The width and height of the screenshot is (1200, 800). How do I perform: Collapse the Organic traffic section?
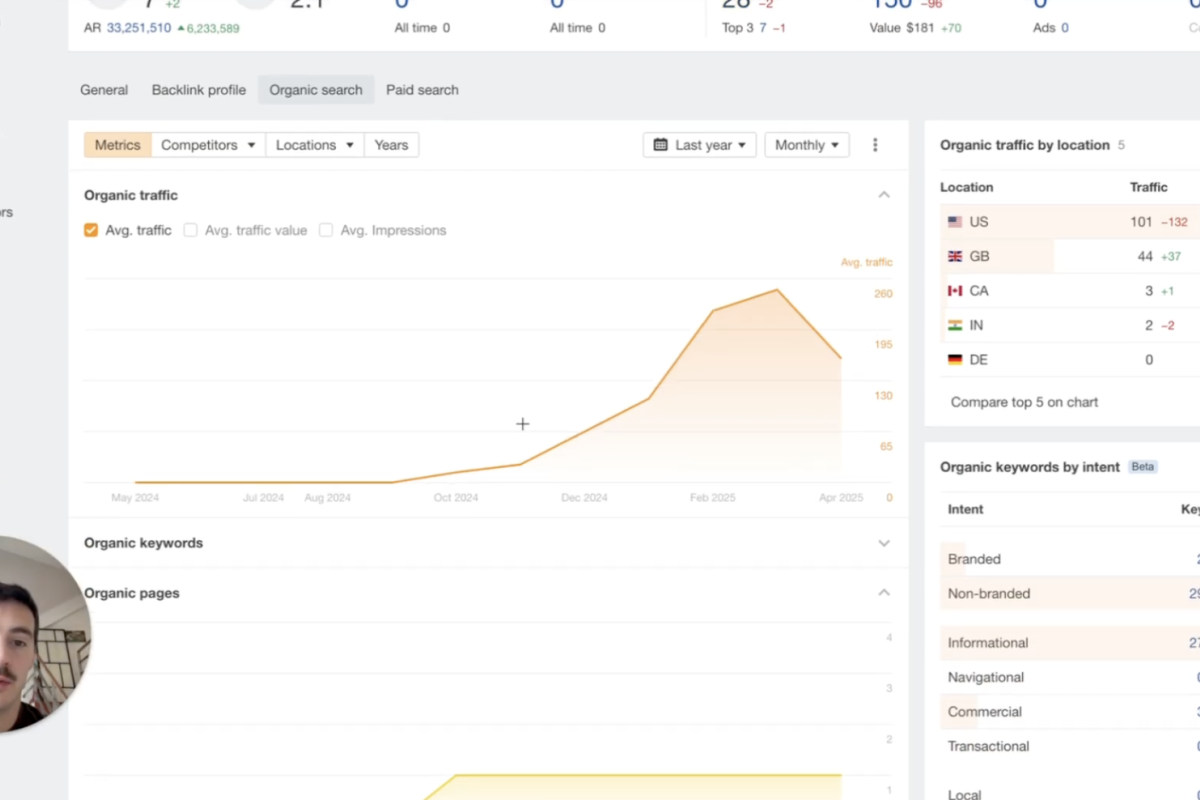(884, 195)
